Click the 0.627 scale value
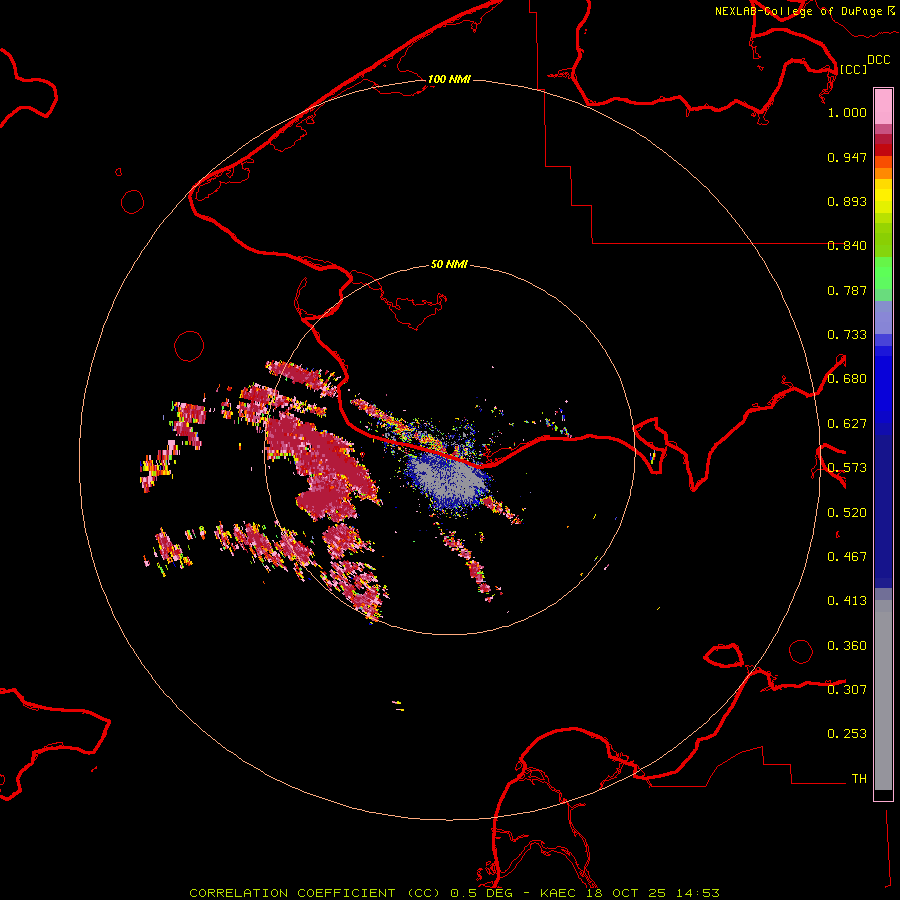Screen dimensions: 900x900 pos(847,424)
